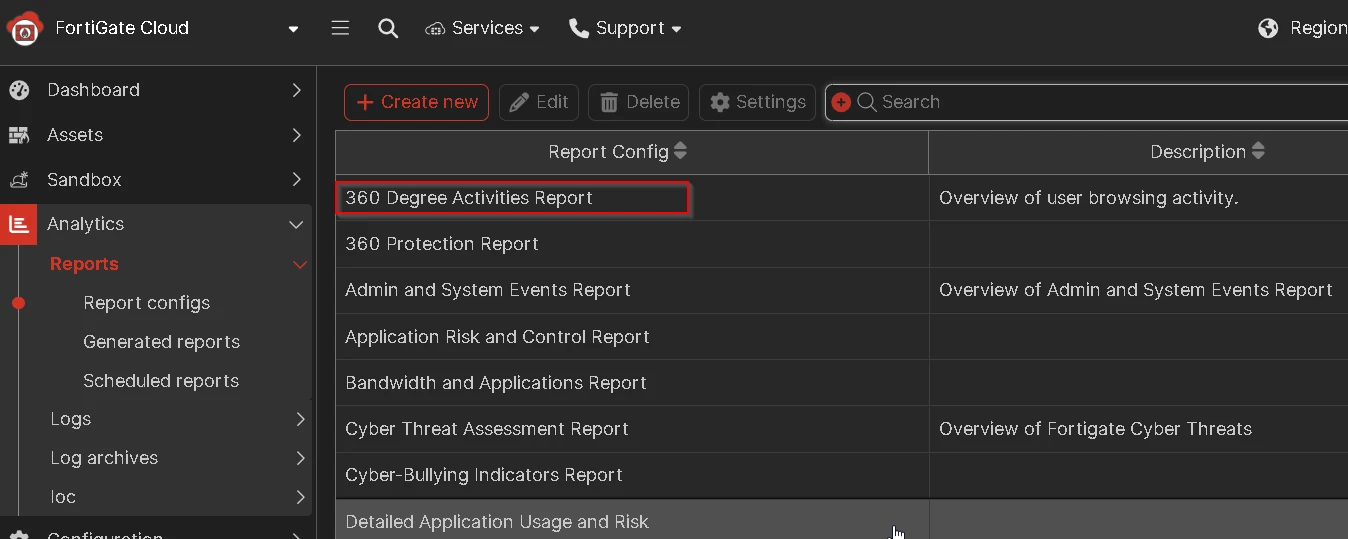Expand the Ioc chevron

[300, 497]
